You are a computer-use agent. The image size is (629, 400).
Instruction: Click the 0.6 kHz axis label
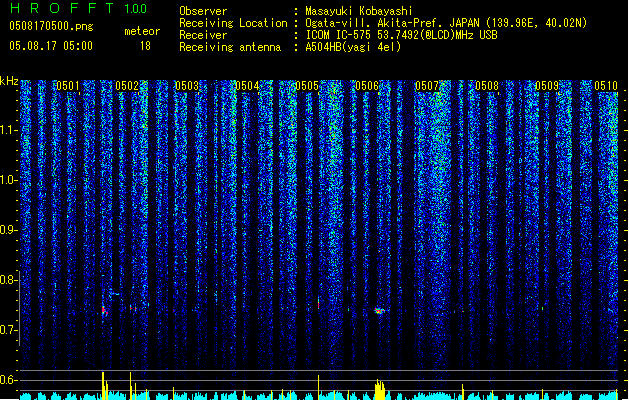pos(9,380)
